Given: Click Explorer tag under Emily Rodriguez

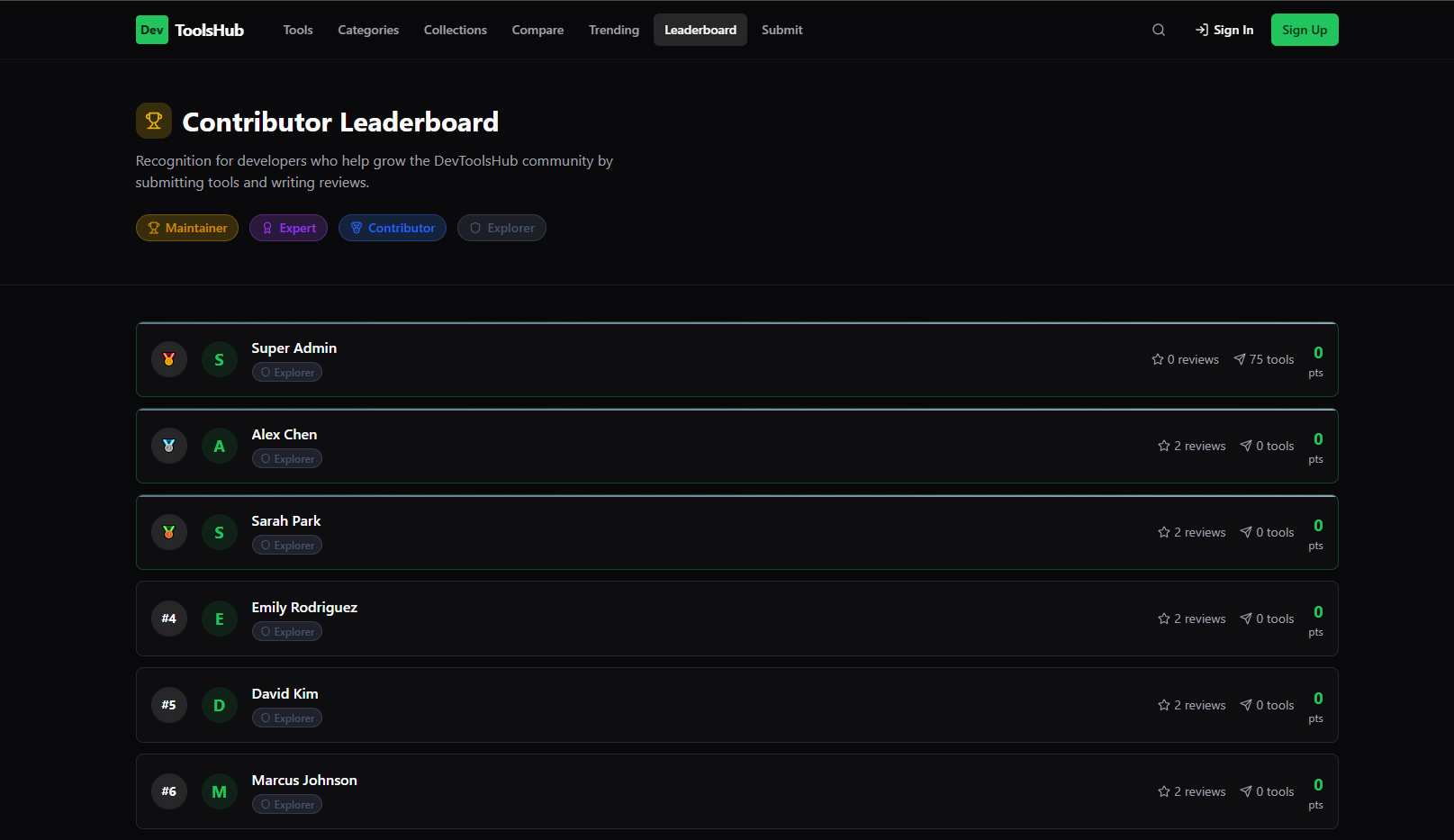Looking at the screenshot, I should pyautogui.click(x=287, y=631).
